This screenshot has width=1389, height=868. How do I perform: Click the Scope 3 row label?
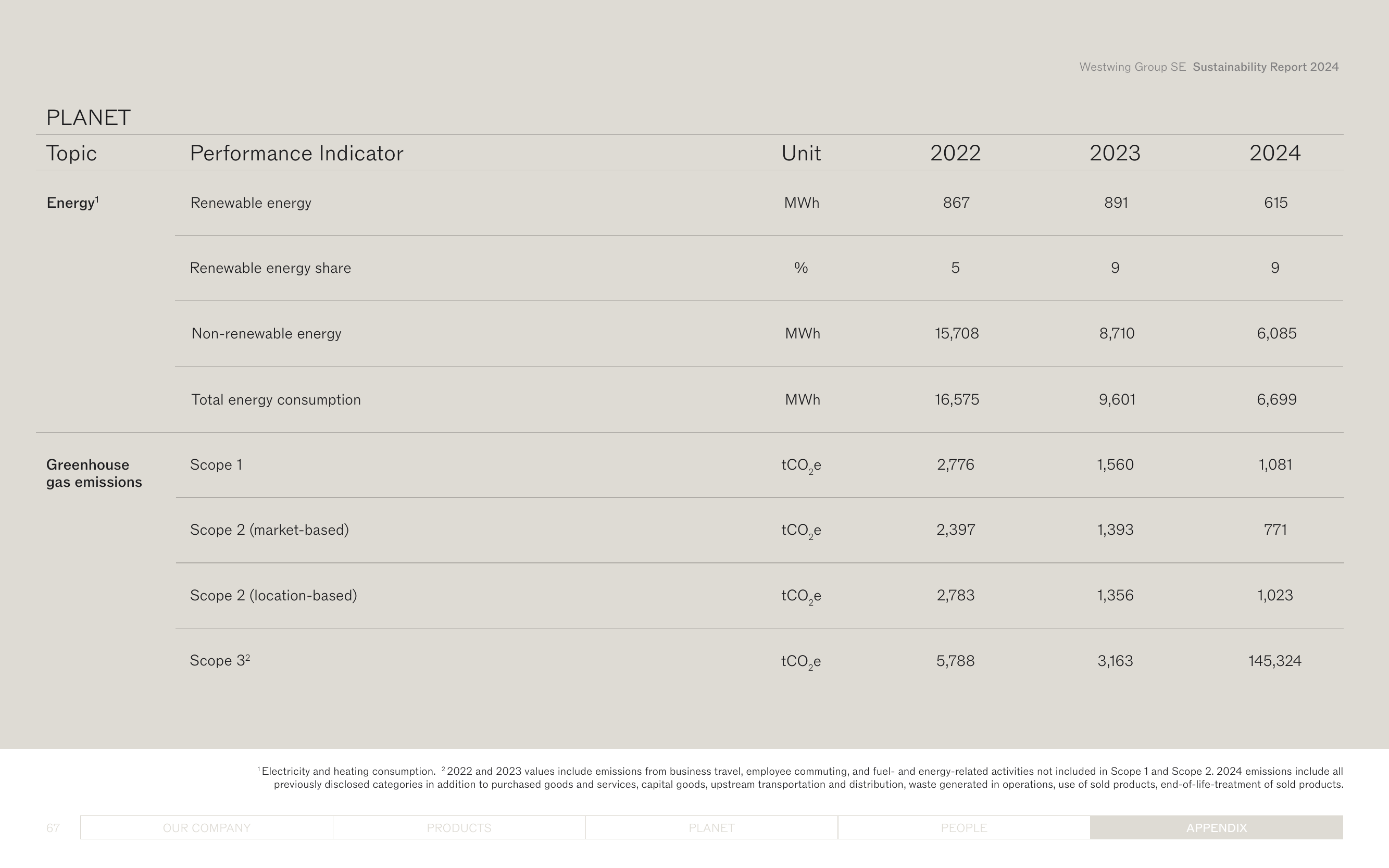point(220,660)
